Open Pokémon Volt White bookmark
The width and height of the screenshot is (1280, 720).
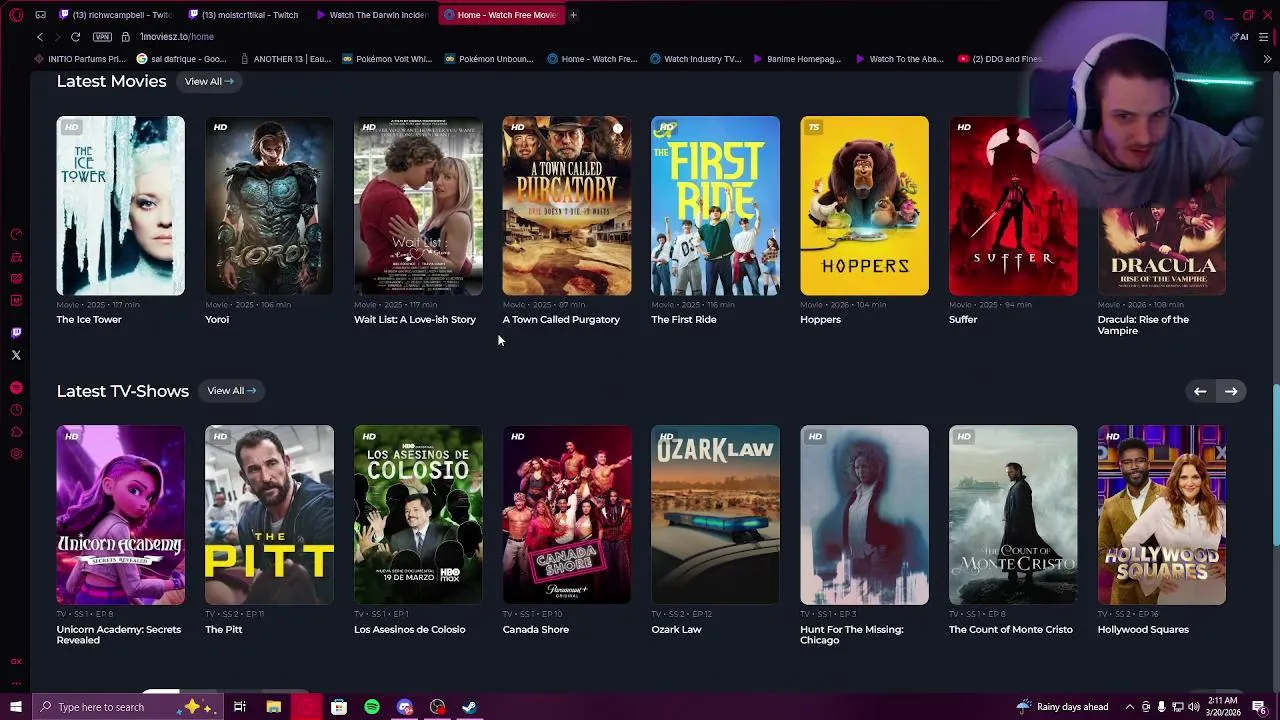[x=387, y=59]
